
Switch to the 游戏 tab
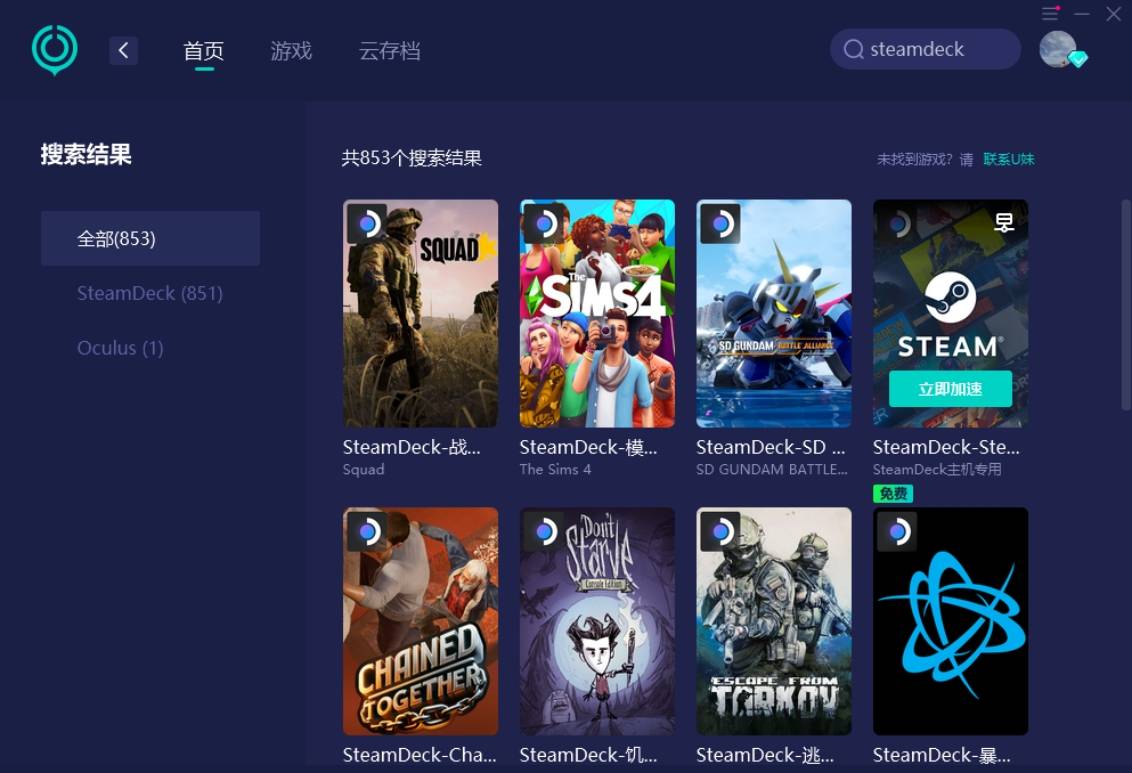pos(290,51)
